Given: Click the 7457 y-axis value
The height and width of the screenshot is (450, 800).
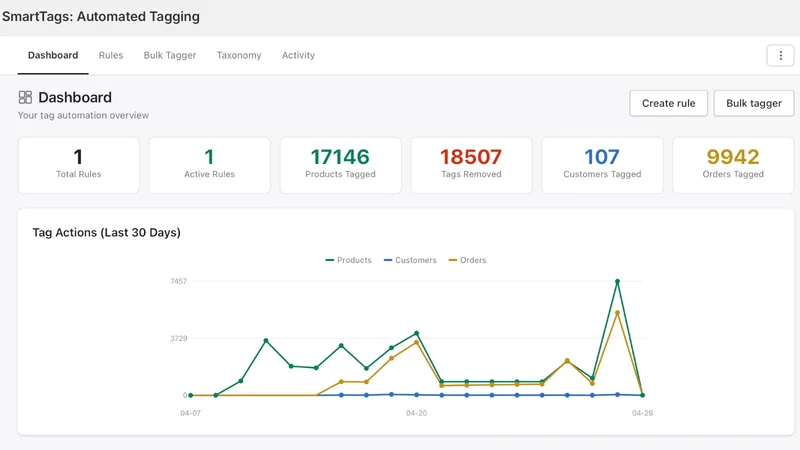Looking at the screenshot, I should pos(179,281).
